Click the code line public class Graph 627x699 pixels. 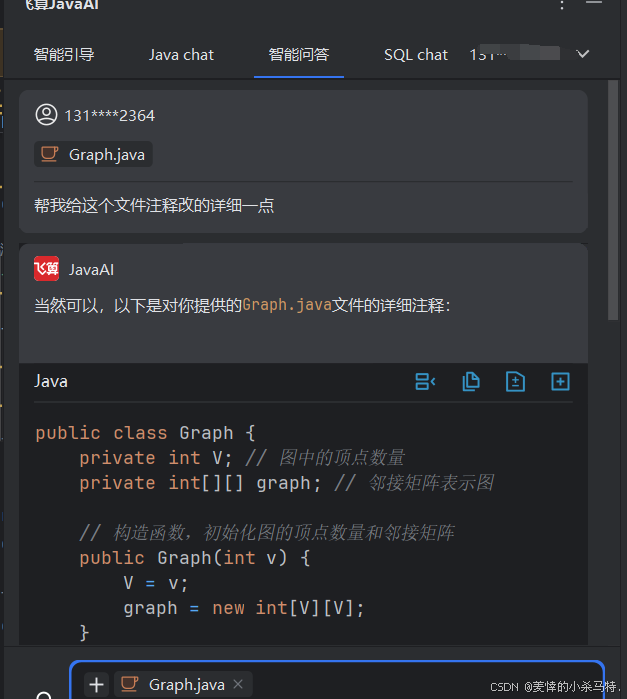(145, 433)
